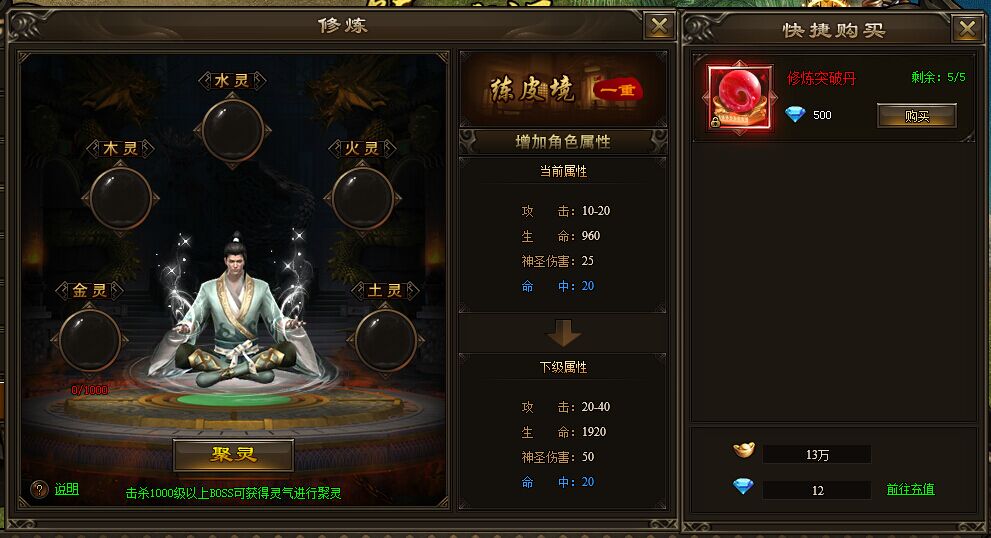Buy the 修炼突破丹 with 购买 button
This screenshot has width=991, height=538.
916,116
